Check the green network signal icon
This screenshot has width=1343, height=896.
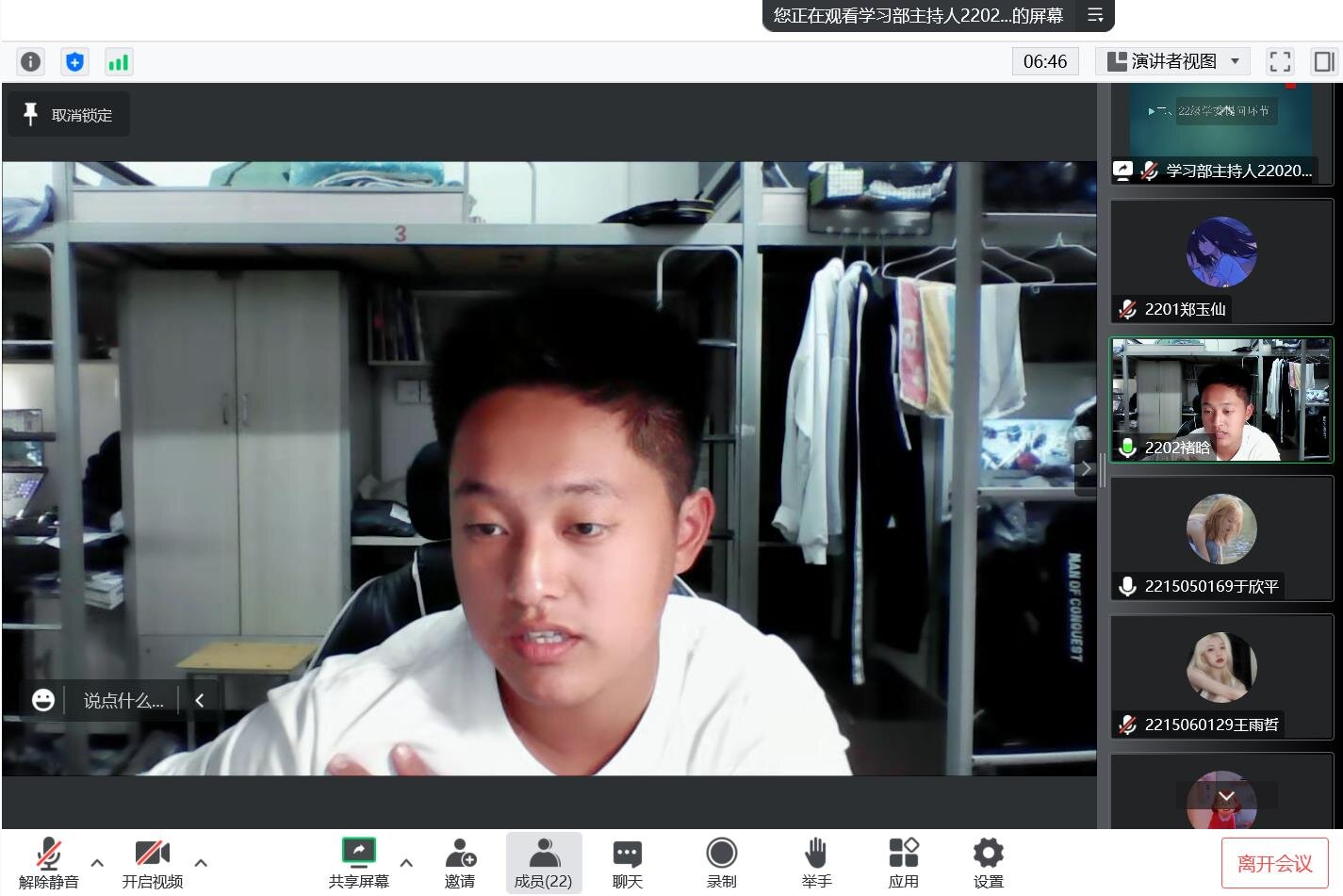pos(118,62)
